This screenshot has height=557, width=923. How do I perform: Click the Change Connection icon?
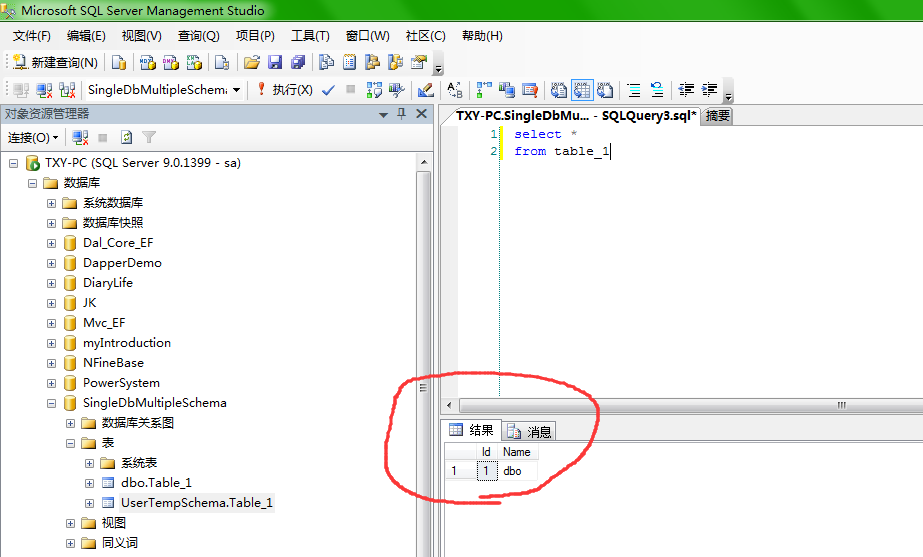click(x=68, y=90)
